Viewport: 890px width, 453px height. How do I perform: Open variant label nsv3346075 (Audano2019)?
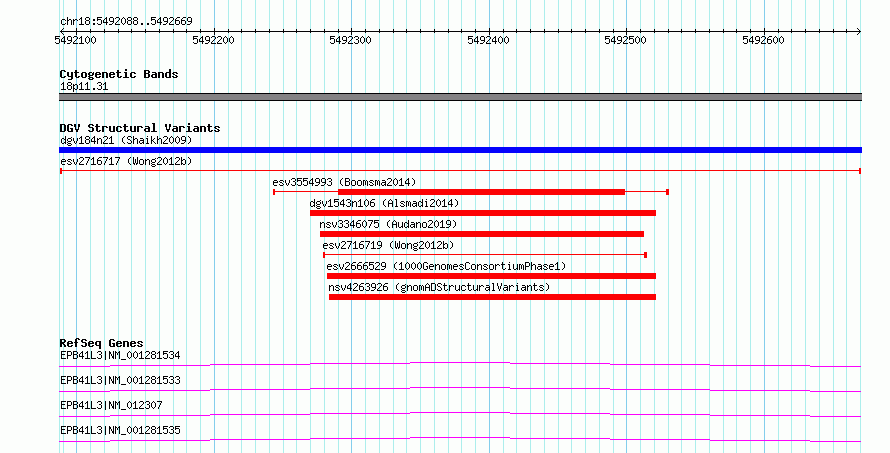click(x=388, y=224)
